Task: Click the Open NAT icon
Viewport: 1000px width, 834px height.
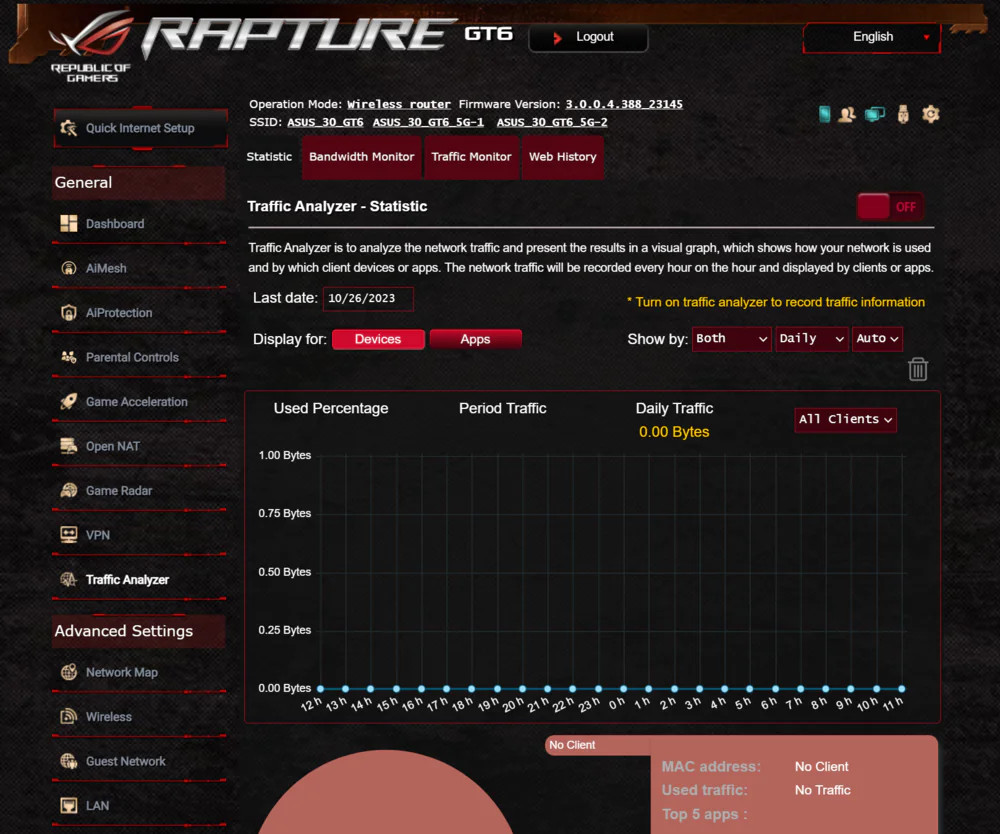Action: [x=69, y=446]
